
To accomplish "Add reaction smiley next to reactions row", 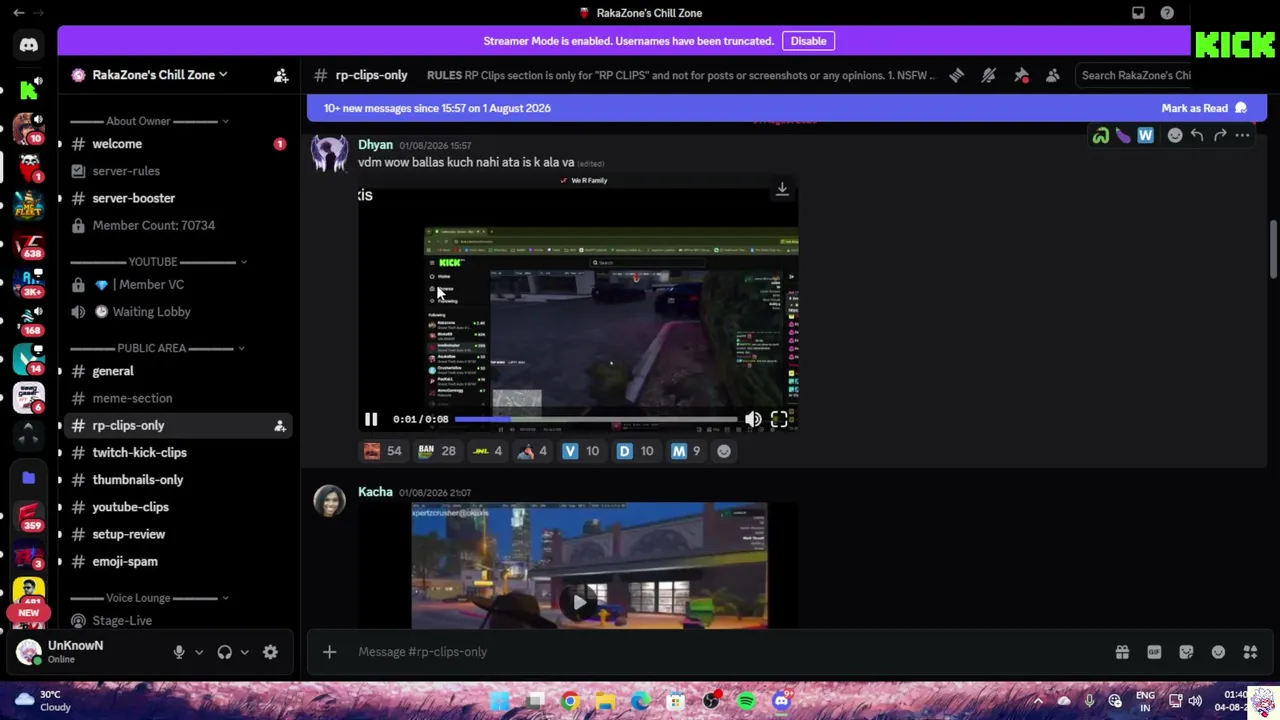I will pos(724,451).
